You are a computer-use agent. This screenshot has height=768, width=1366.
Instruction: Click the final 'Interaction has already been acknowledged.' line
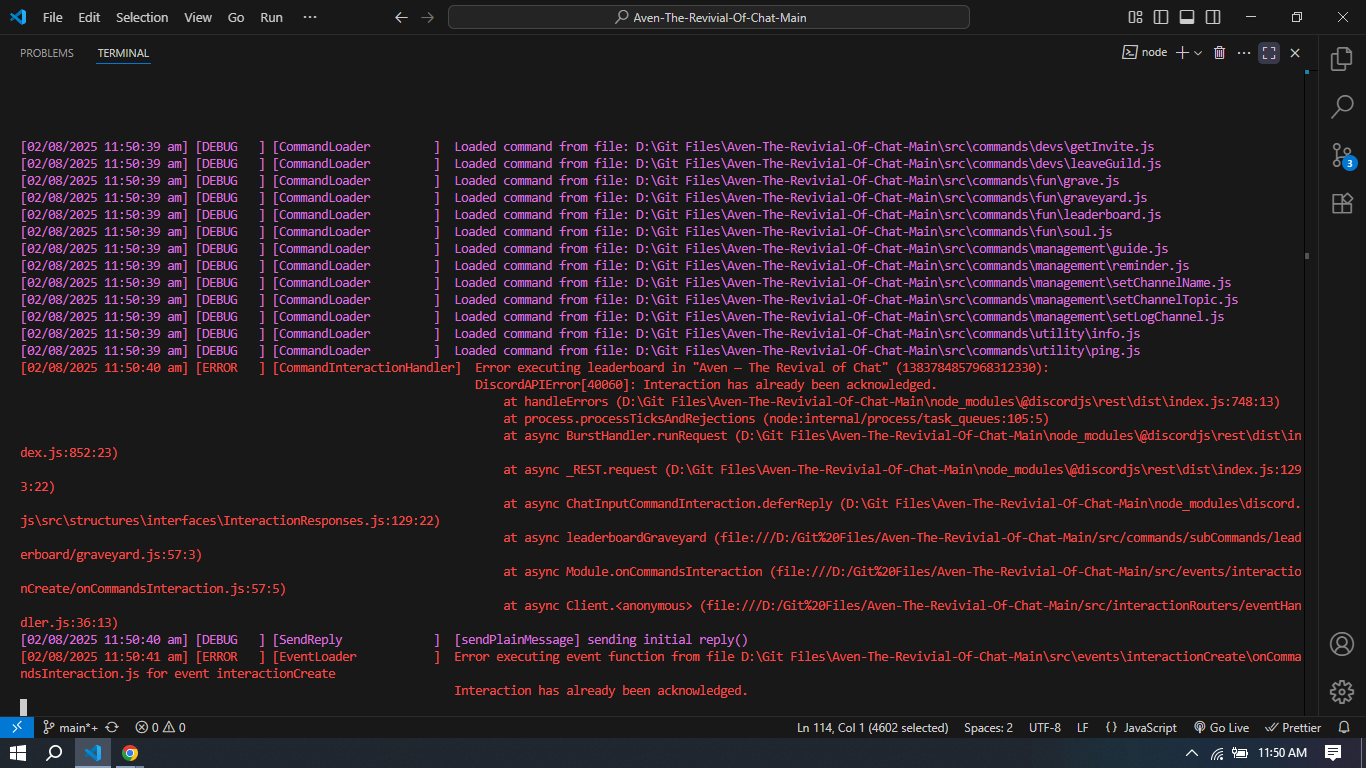click(x=601, y=690)
